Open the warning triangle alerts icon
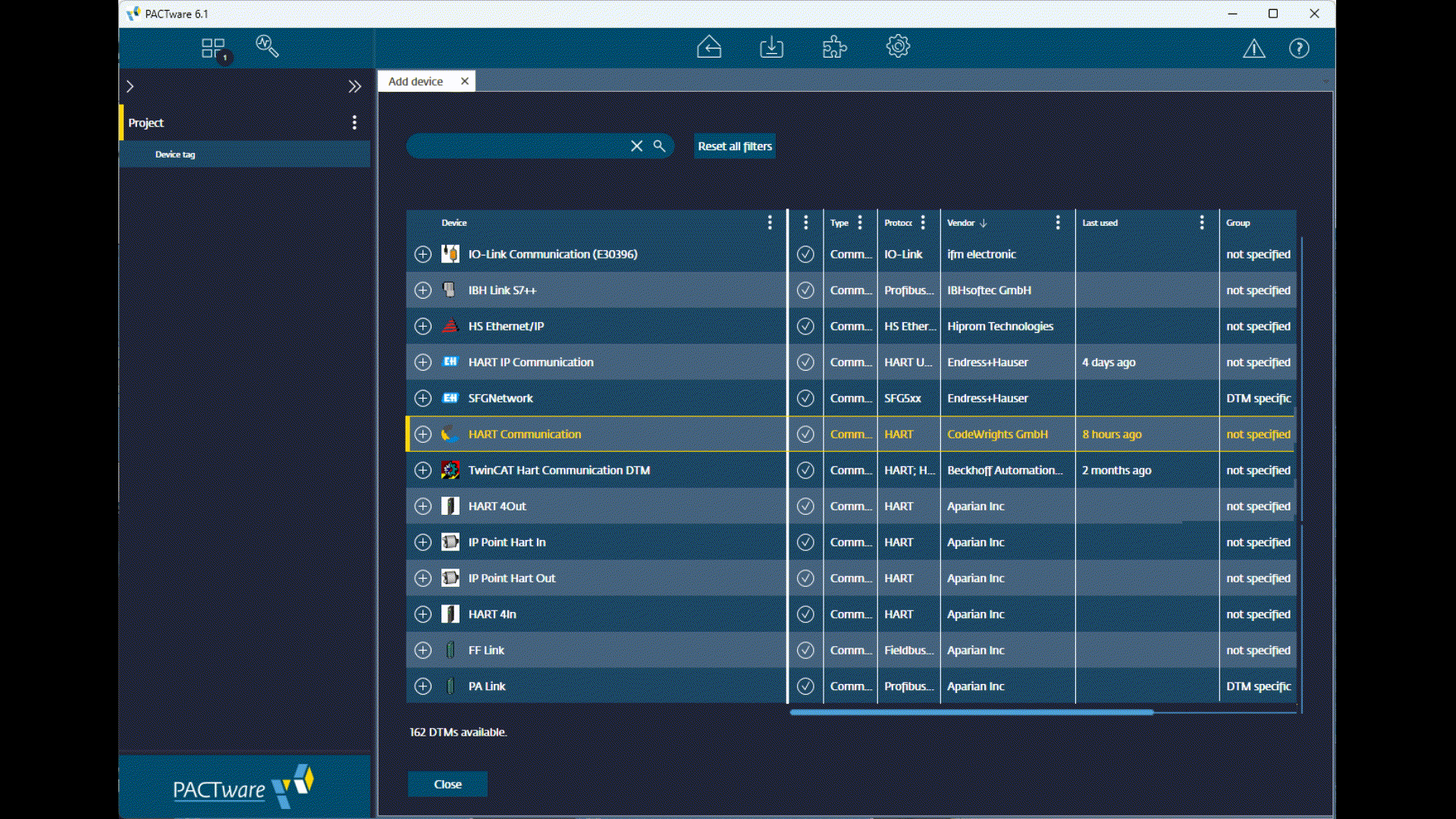The width and height of the screenshot is (1456, 819). (x=1254, y=49)
